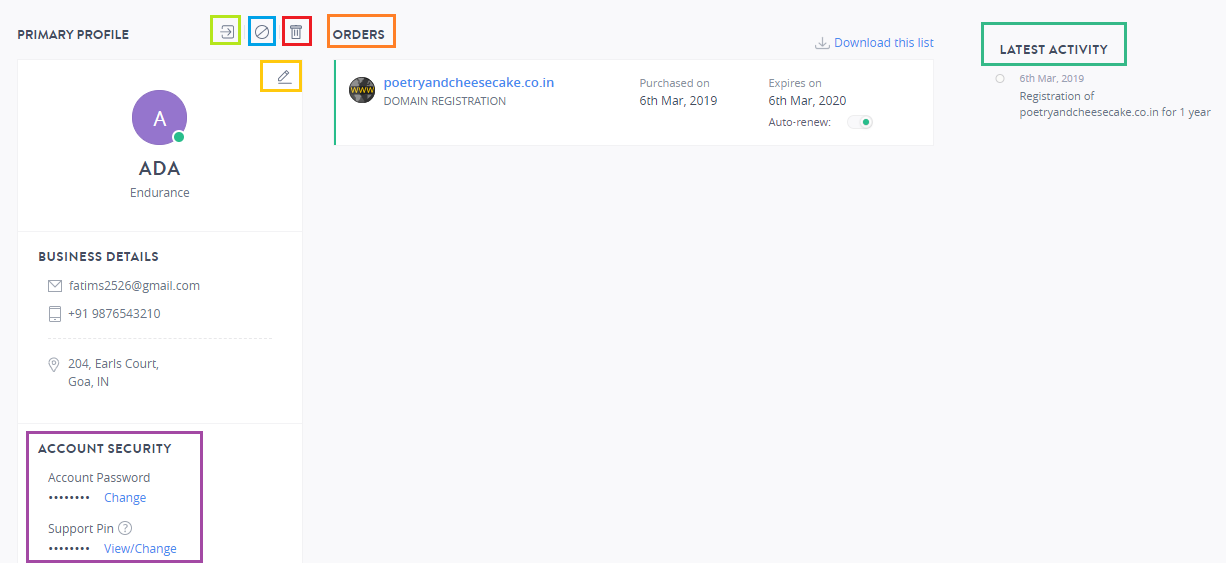Click the address 204, Earls Court,
This screenshot has height=563, width=1226.
pyautogui.click(x=113, y=364)
